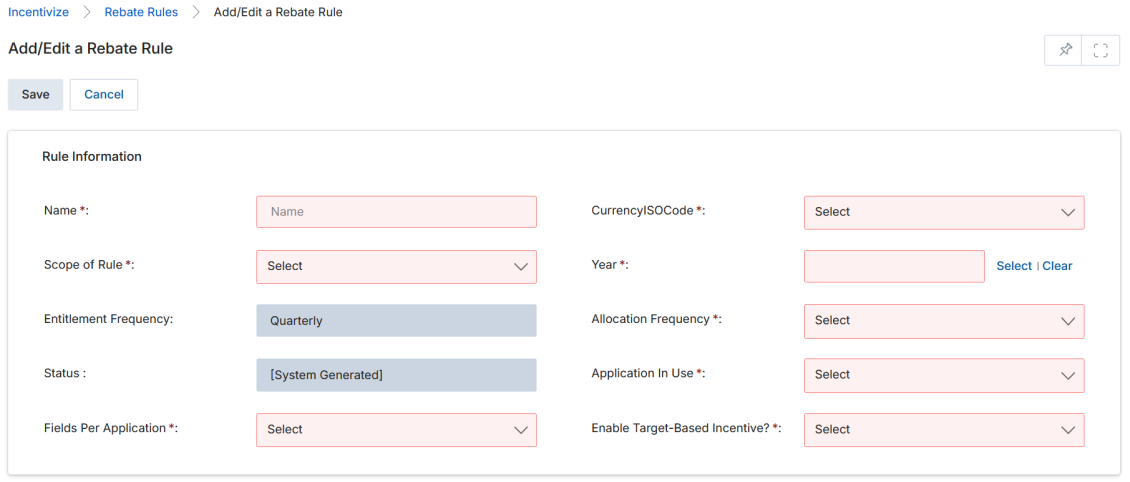Open the Fields Per Application dropdown
Screen dimensions: 1130x482
[x=396, y=429]
